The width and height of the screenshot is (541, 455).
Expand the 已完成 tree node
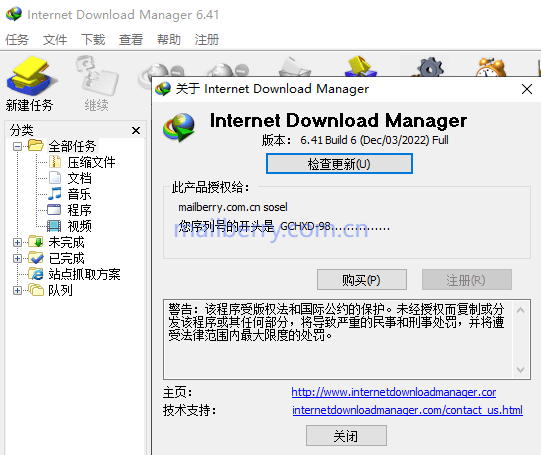(x=17, y=258)
